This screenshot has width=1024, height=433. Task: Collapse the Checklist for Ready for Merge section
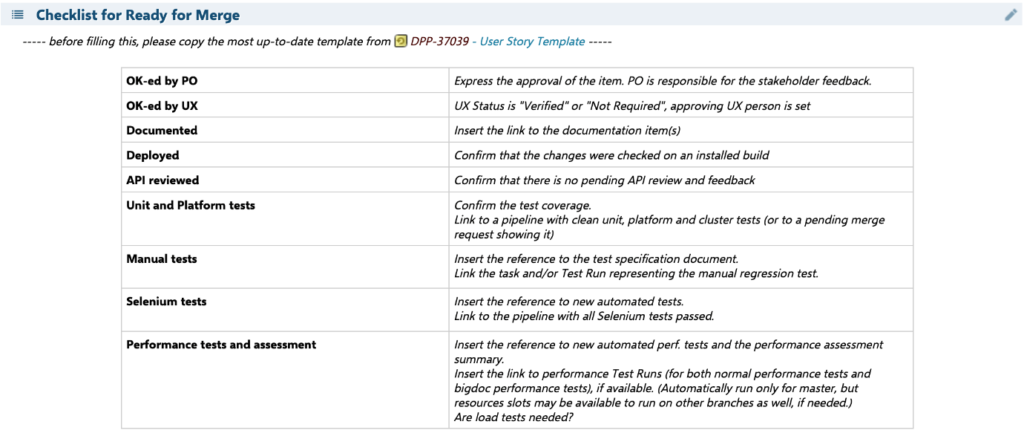click(138, 14)
